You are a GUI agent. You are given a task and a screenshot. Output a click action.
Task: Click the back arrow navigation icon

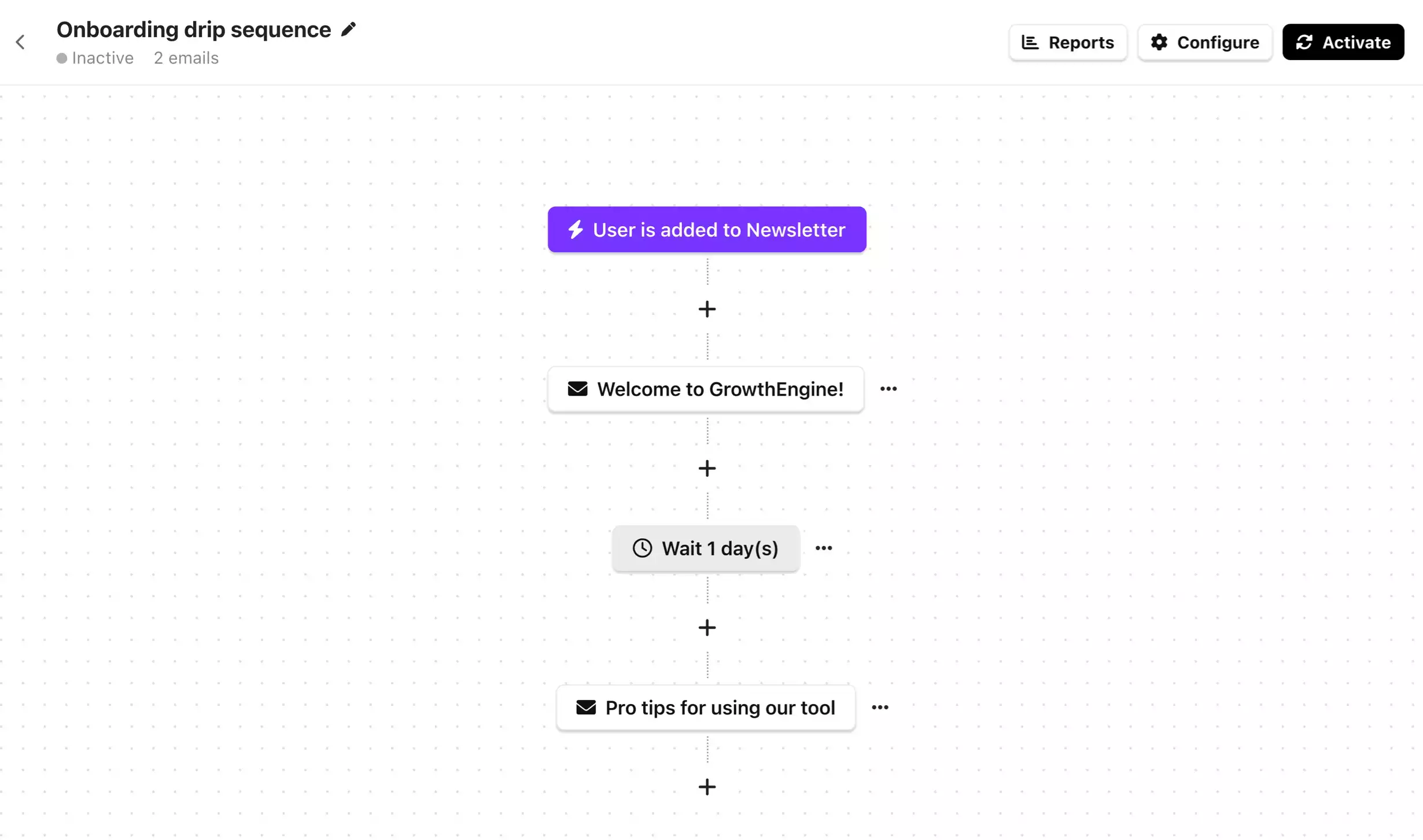(21, 41)
